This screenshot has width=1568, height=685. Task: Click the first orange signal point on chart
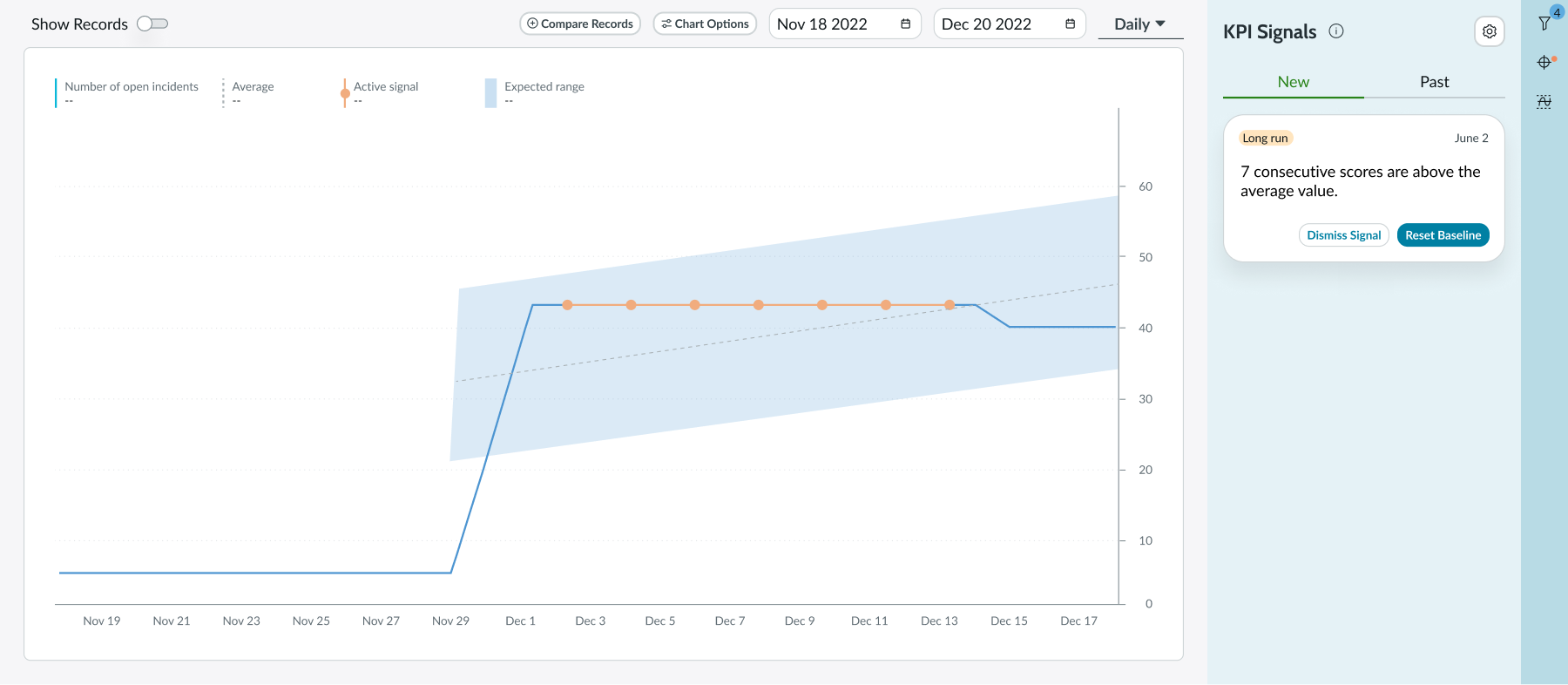567,305
